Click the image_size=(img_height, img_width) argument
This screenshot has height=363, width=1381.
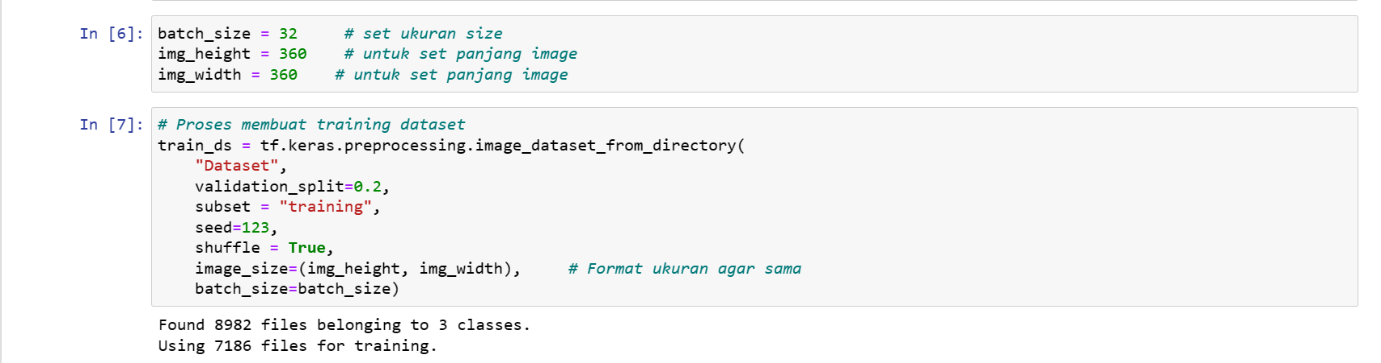pyautogui.click(x=358, y=269)
